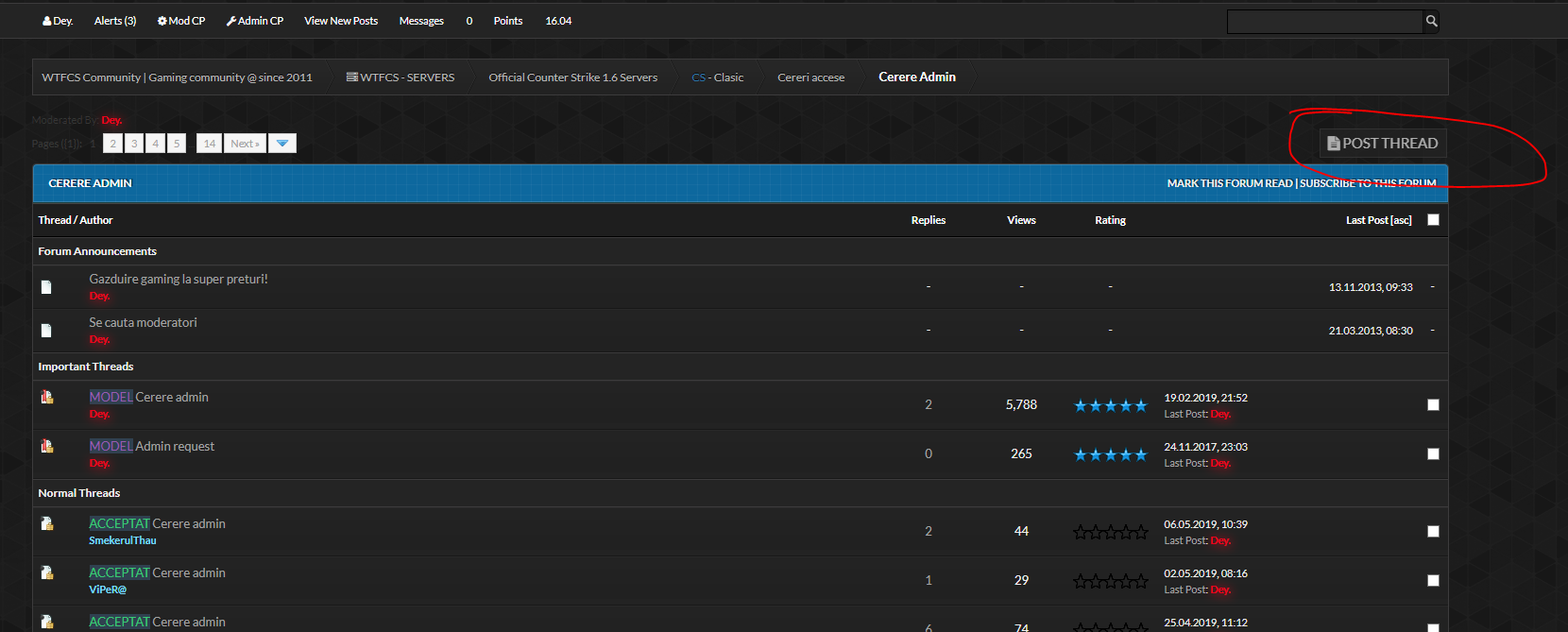This screenshot has width=1568, height=632.
Task: Toggle the select-all checkbox in table header
Action: [1433, 220]
